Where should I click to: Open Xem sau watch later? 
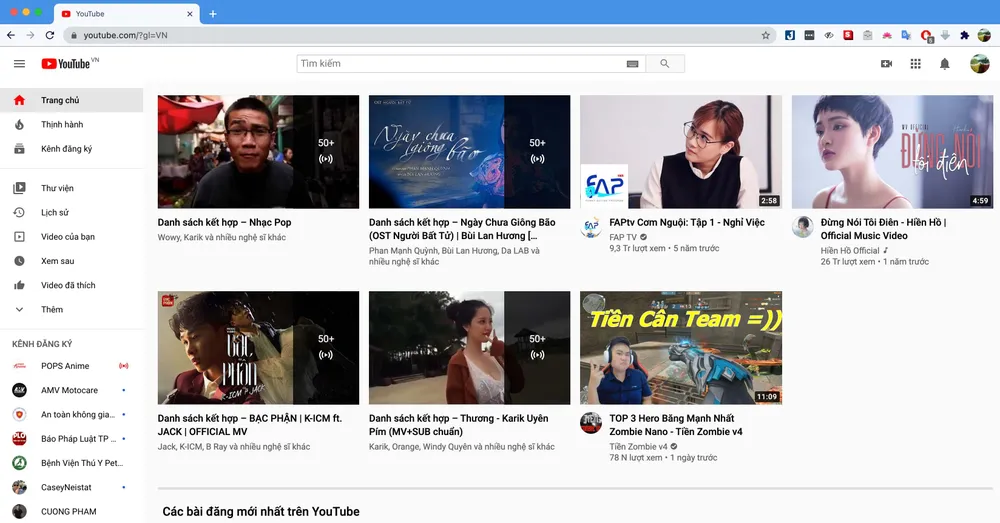[x=71, y=261]
